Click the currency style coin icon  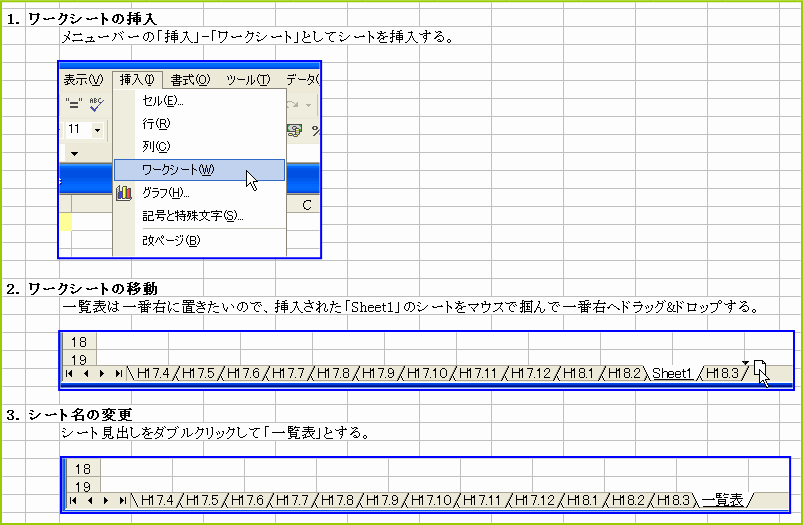[x=295, y=130]
